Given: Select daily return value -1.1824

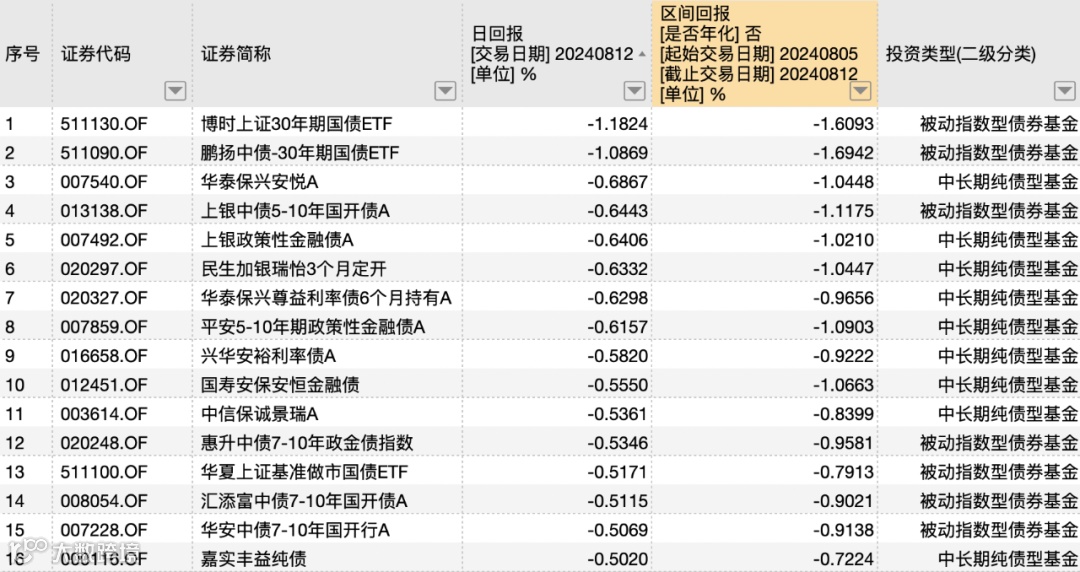Looking at the screenshot, I should tap(617, 124).
